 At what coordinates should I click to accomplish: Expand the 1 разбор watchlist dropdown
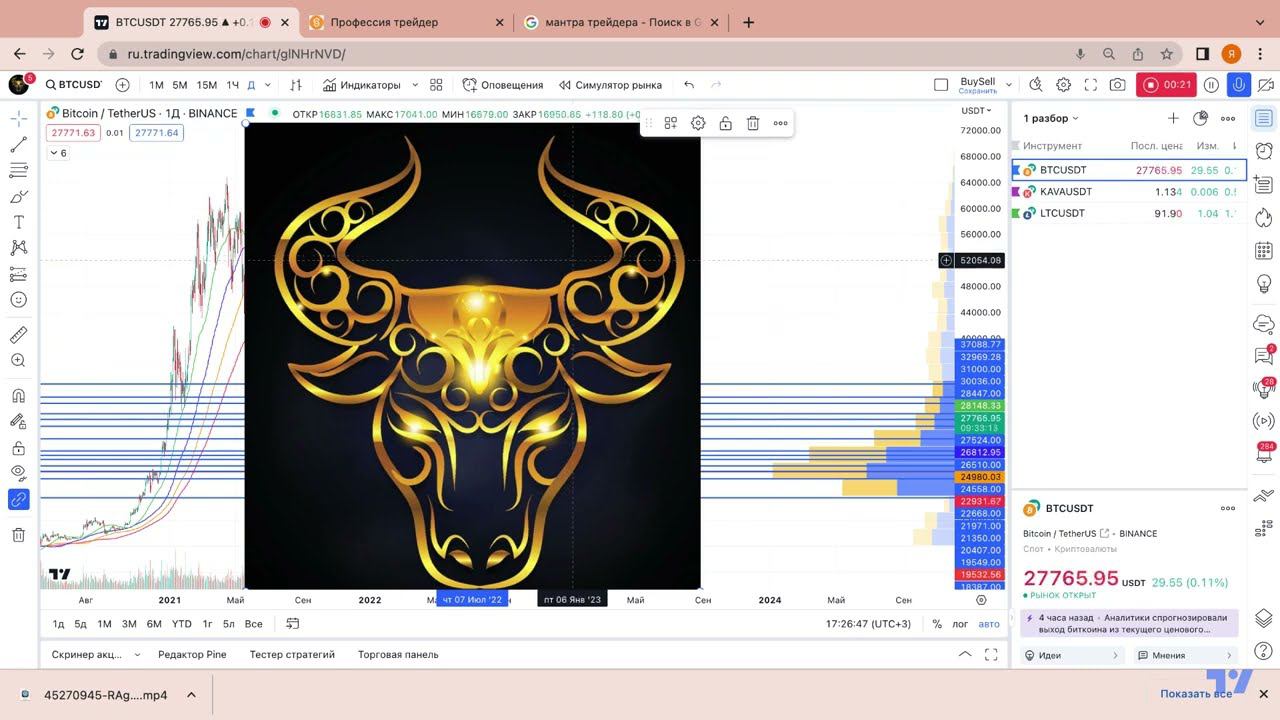(1051, 118)
